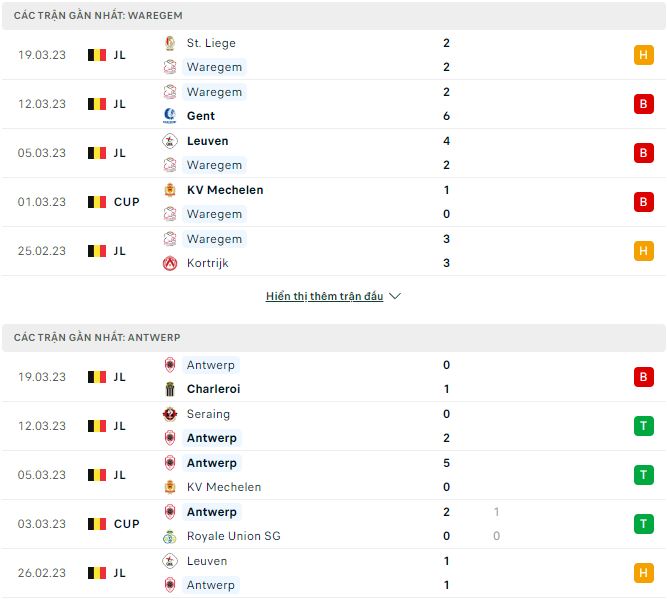The image size is (667, 599).
Task: Click the Waregem team name in Kortrijk match
Action: pos(214,239)
